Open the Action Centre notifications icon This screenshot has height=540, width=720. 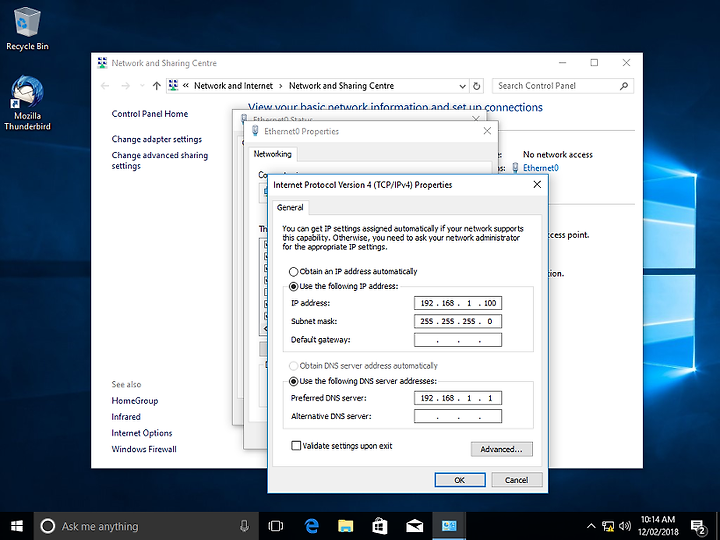tap(698, 527)
